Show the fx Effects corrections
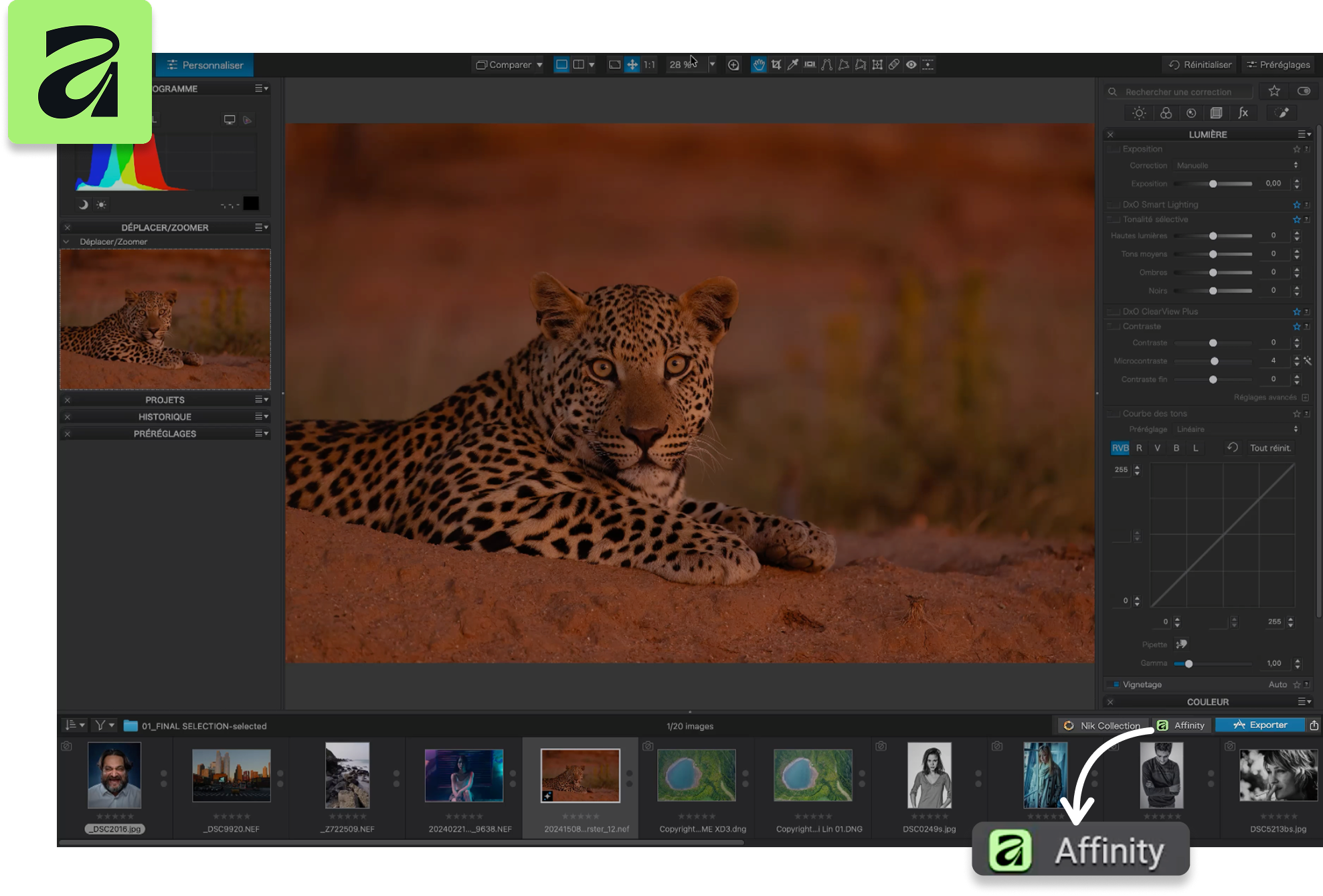Viewport: 1323px width, 896px height. [x=1243, y=113]
